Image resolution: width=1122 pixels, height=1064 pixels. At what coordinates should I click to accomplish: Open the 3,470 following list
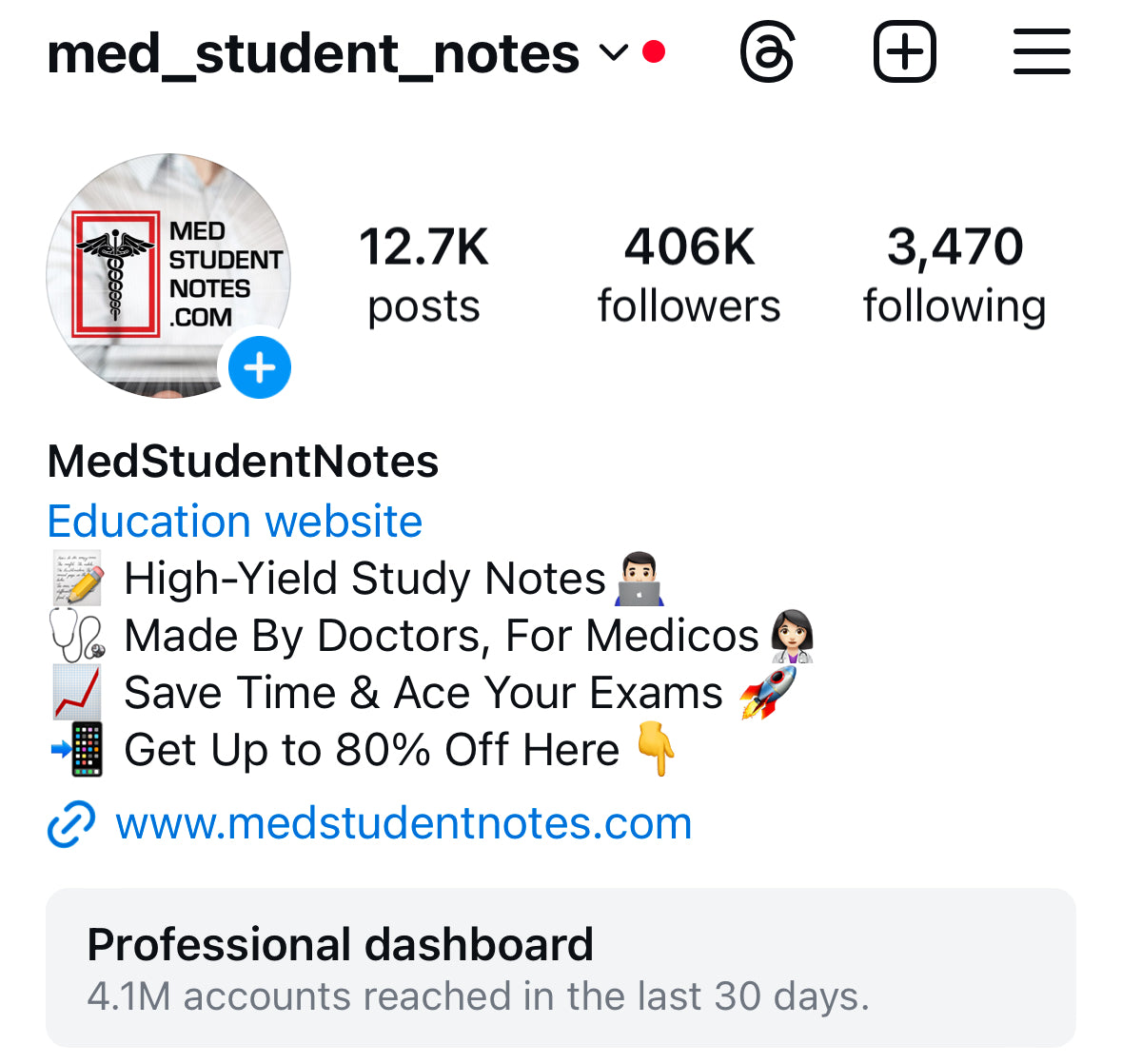click(955, 275)
